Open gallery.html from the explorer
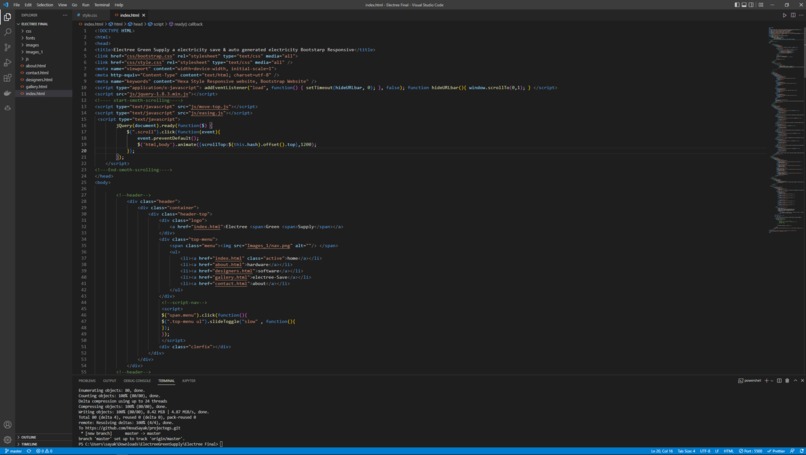The height and width of the screenshot is (455, 806). (36, 86)
